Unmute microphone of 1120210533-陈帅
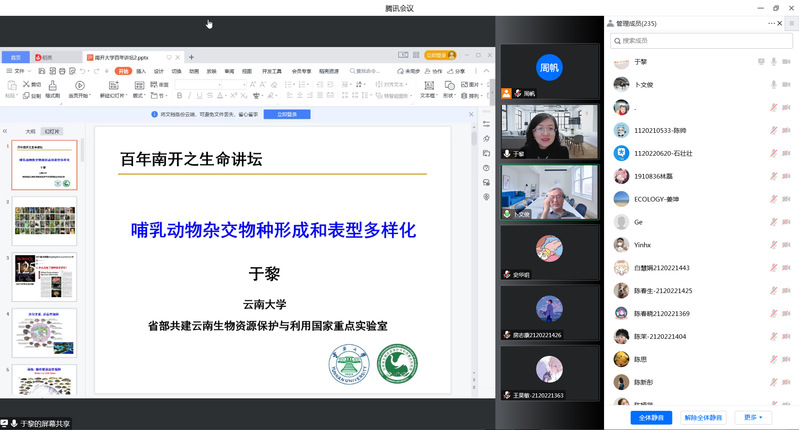The width and height of the screenshot is (799, 430). [773, 129]
